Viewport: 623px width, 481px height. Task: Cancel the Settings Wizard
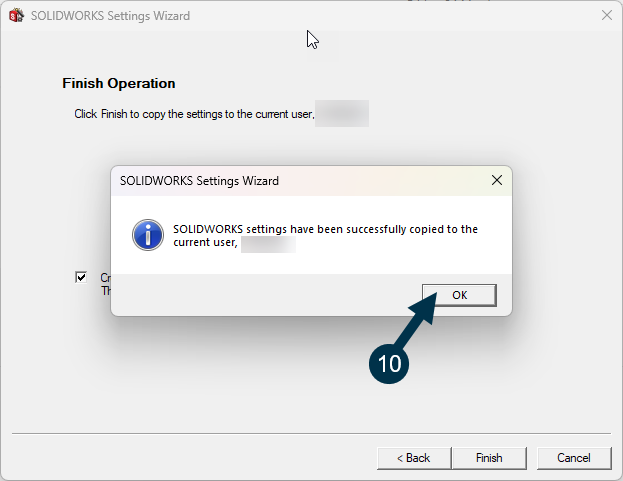point(574,458)
